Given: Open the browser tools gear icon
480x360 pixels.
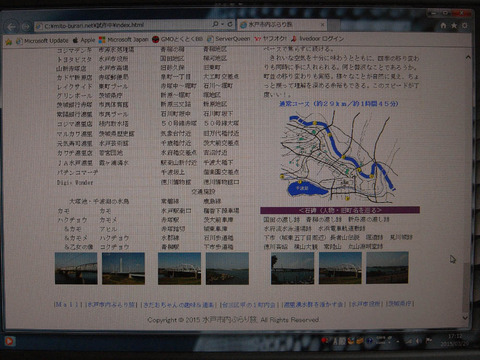Looking at the screenshot, I should pos(464,25).
